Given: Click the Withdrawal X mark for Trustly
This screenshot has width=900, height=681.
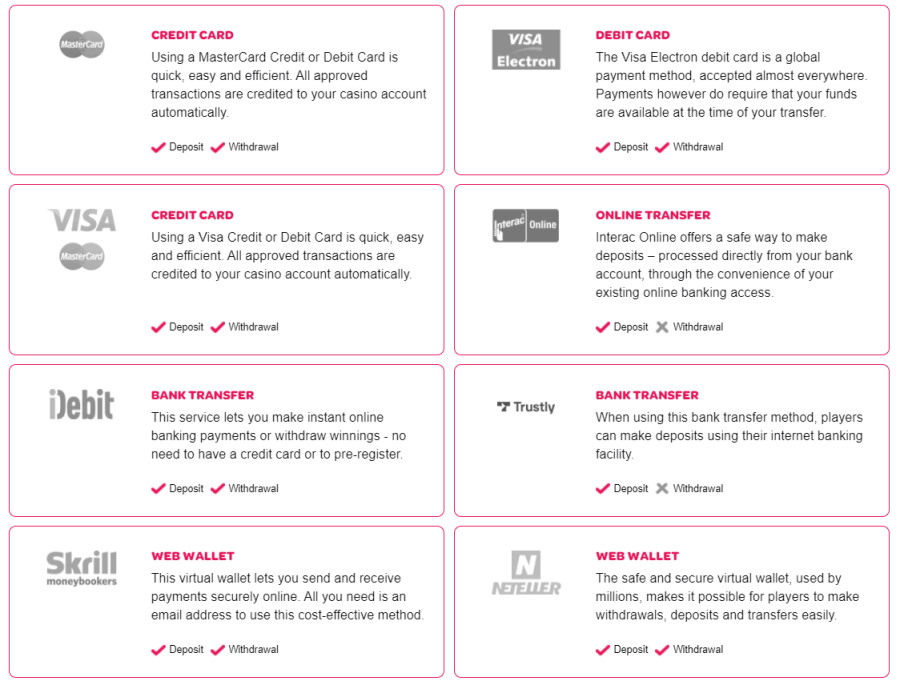Looking at the screenshot, I should 662,489.
